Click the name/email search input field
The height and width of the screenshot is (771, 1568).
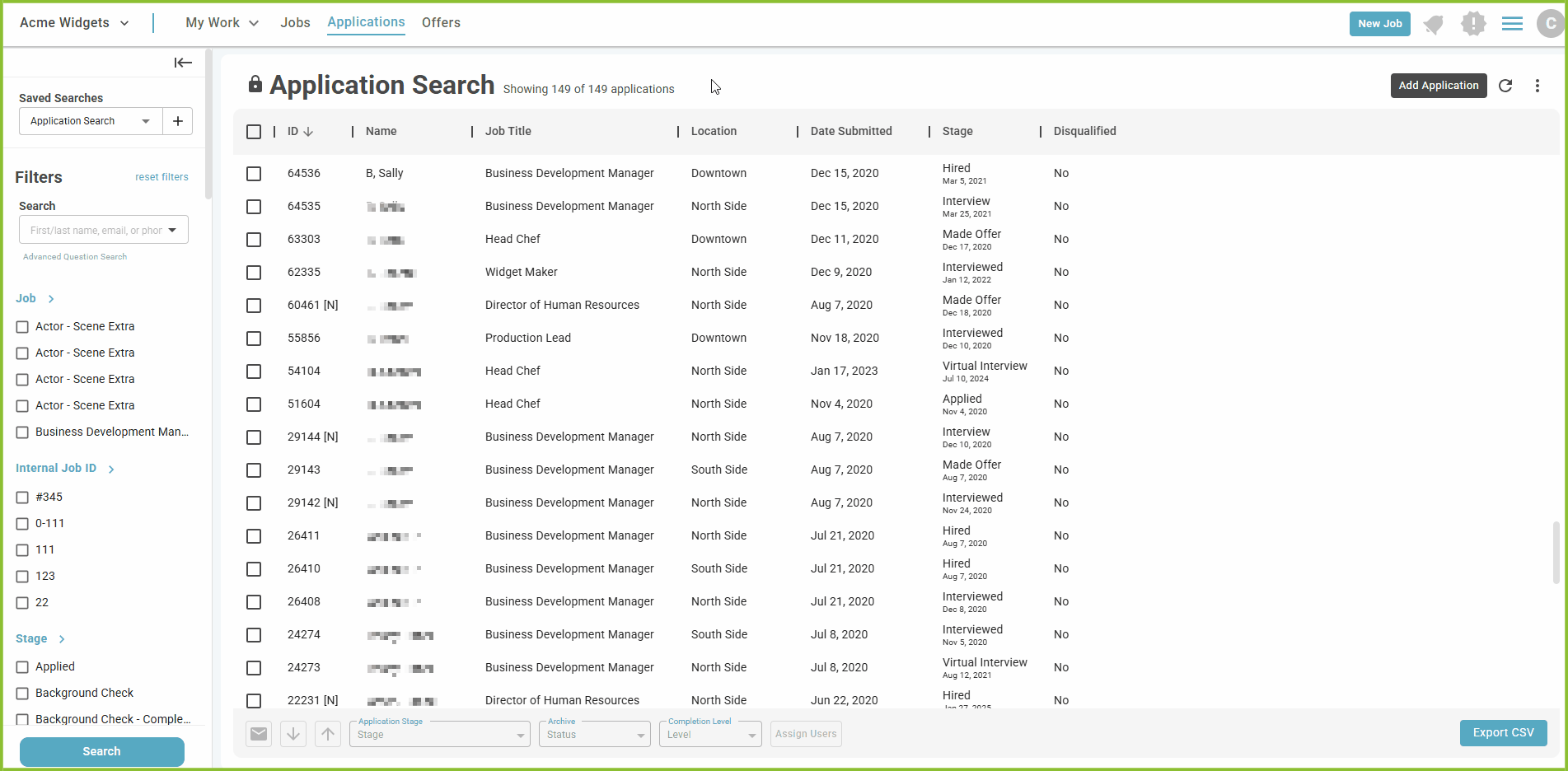point(95,231)
